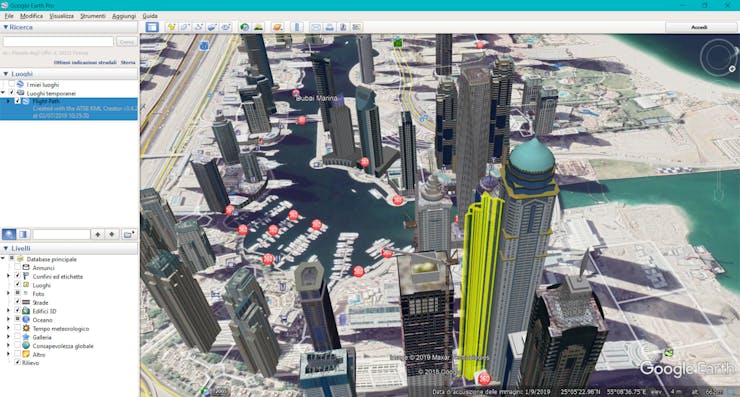Open the planet switcher icon
Image resolution: width=740 pixels, height=397 pixels.
pos(278,27)
